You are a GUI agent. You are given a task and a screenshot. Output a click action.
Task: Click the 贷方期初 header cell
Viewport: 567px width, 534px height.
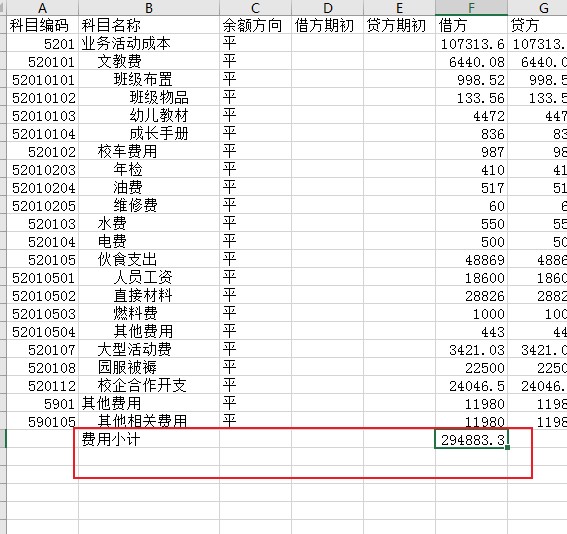tap(399, 25)
